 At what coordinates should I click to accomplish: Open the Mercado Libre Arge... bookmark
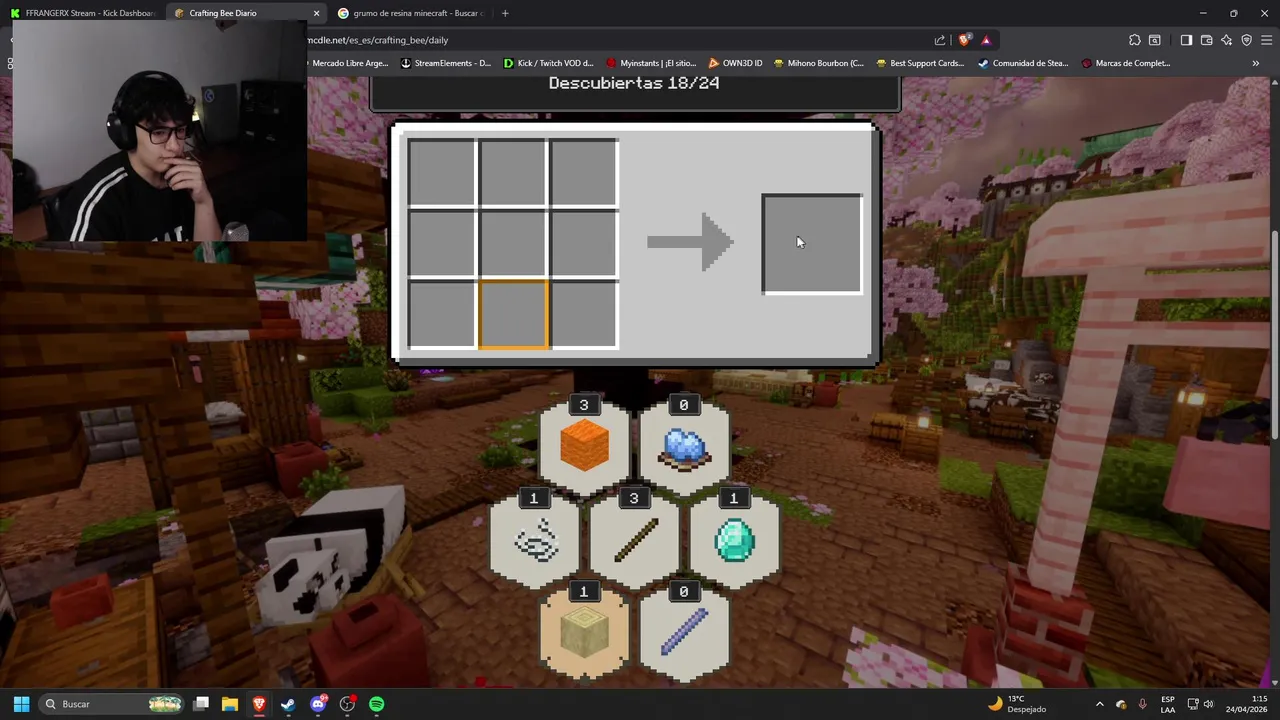348,63
